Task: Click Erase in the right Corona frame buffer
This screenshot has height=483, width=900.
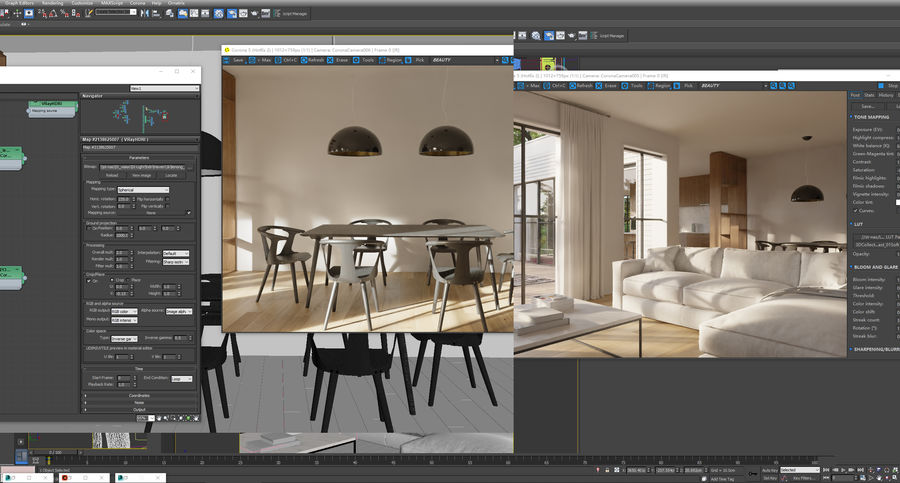Action: (606, 86)
